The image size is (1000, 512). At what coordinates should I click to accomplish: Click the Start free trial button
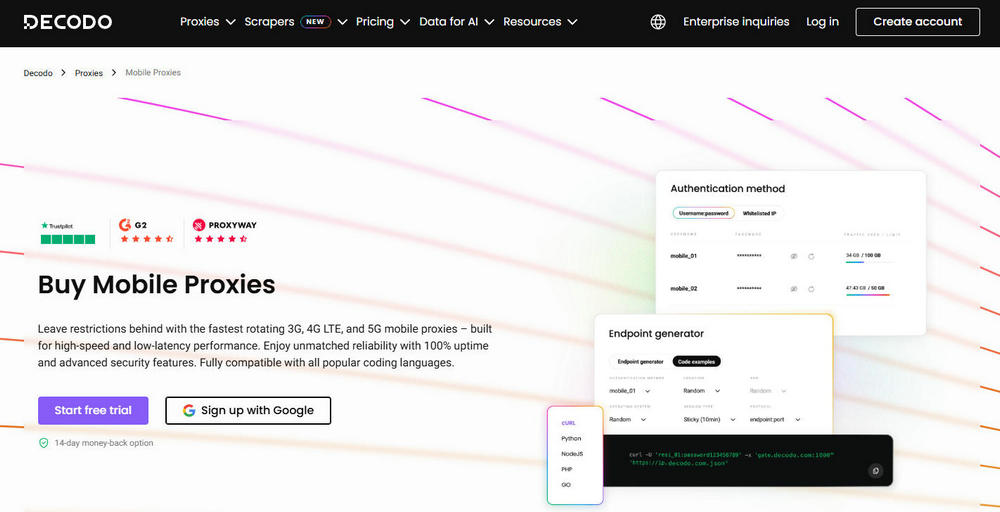click(x=93, y=411)
